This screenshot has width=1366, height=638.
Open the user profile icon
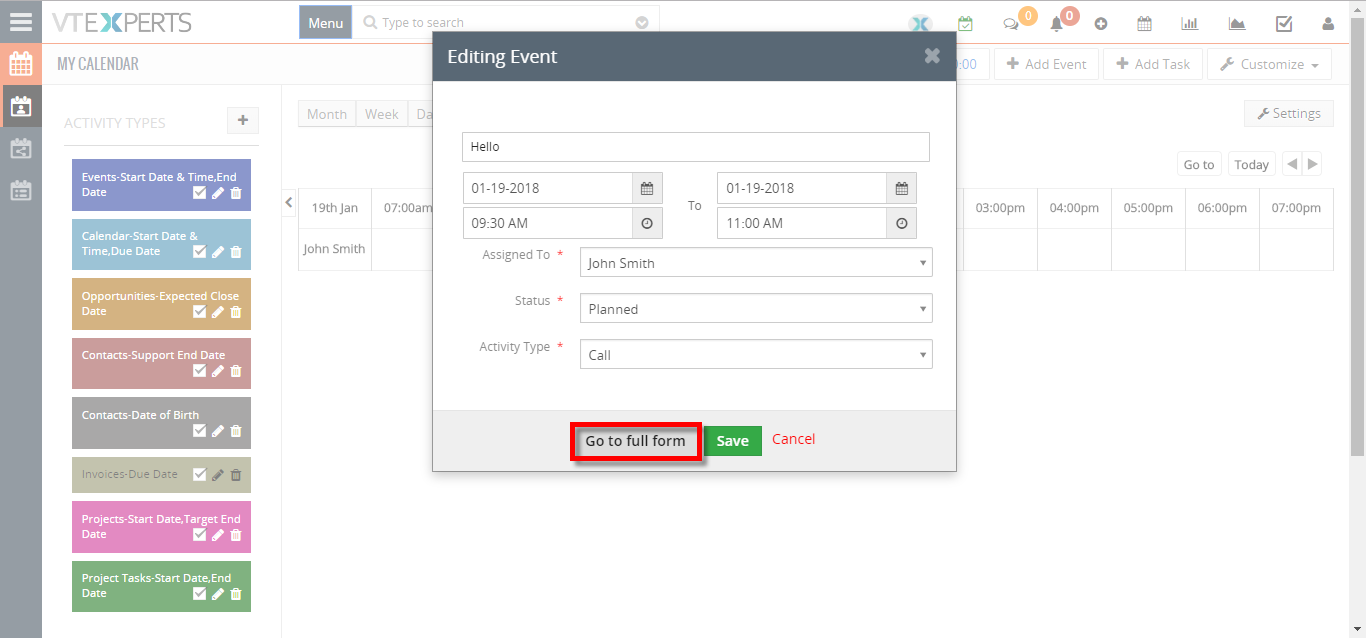1328,24
